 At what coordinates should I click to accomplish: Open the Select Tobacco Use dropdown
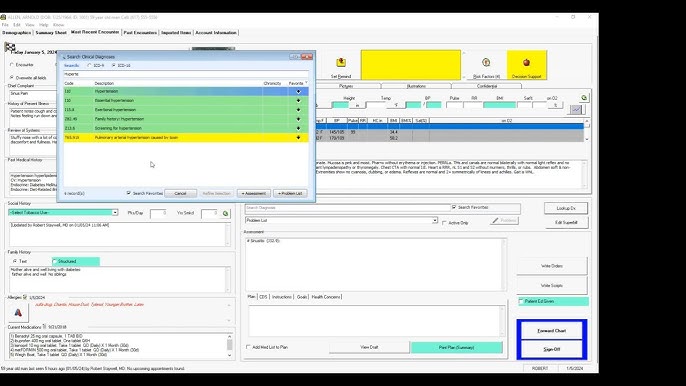point(115,213)
